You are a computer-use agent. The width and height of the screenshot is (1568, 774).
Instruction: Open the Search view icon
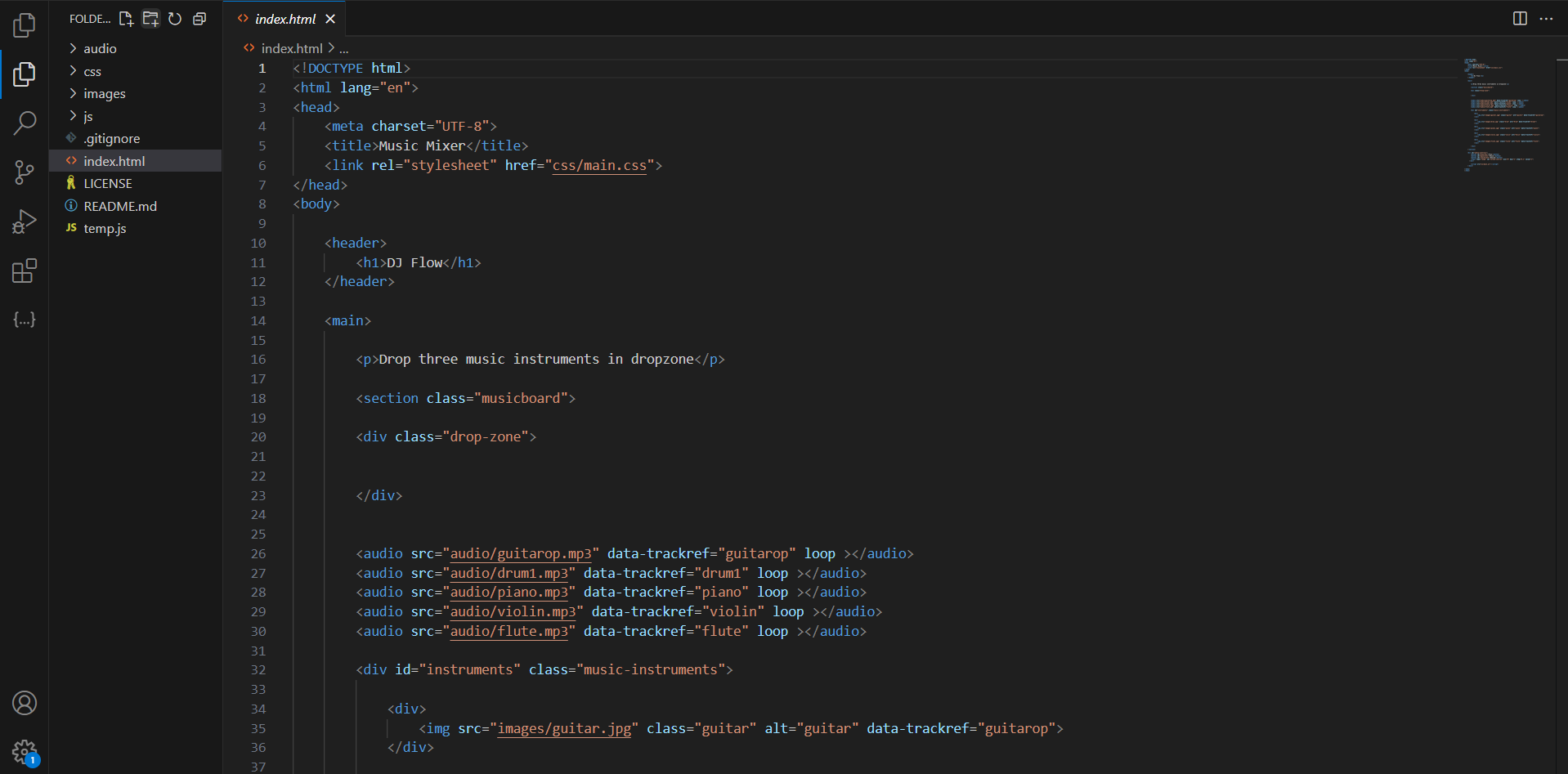[25, 123]
